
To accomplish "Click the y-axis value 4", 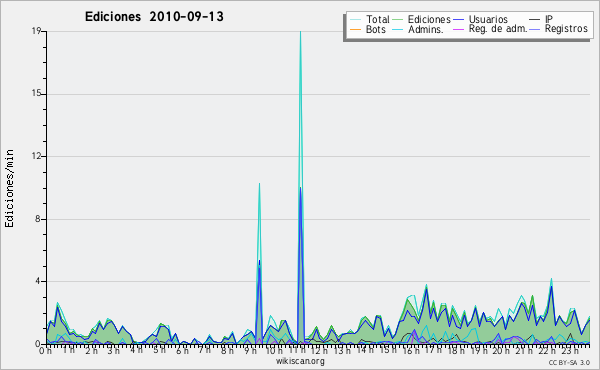I will 38,282.
